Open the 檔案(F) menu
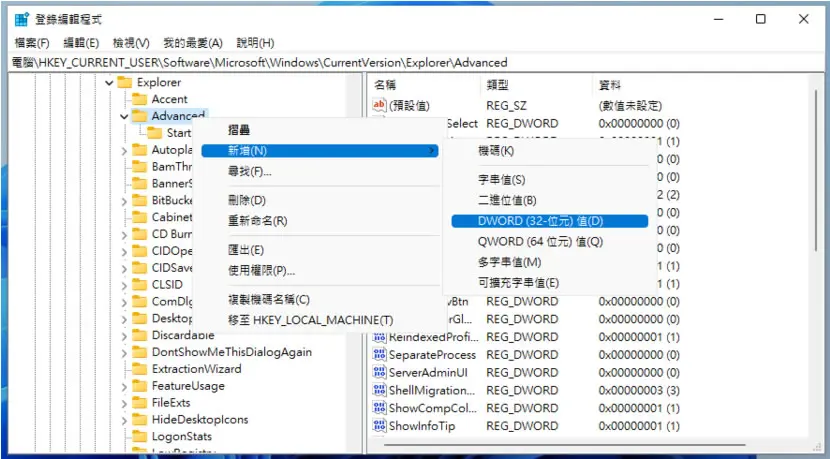830x459 pixels. click(x=32, y=43)
